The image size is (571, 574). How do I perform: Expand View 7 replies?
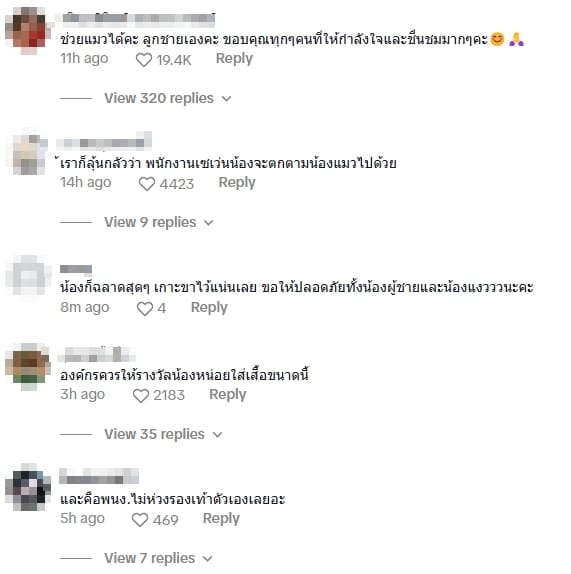158,558
